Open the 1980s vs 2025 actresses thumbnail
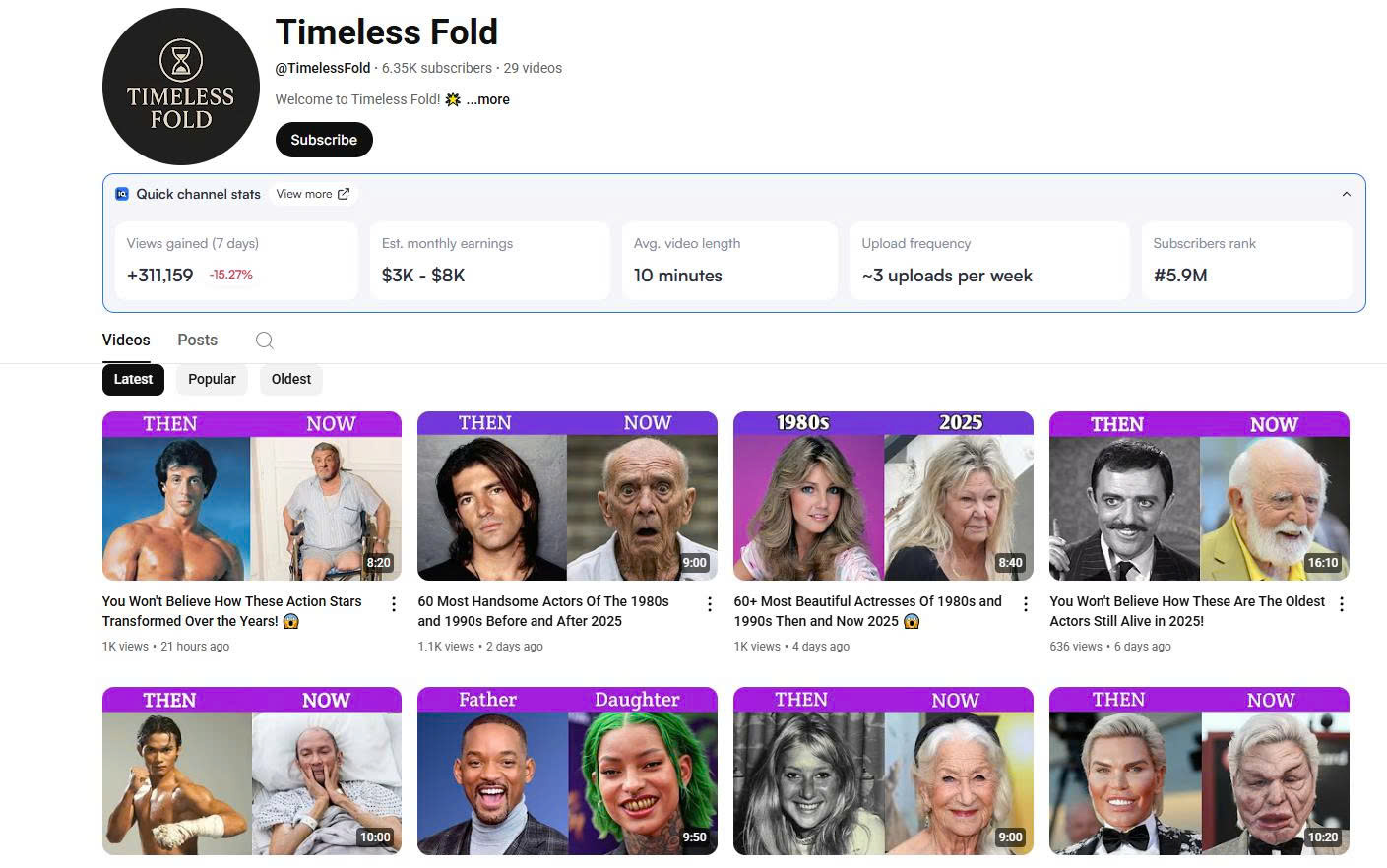This screenshot has height=868, width=1387. [883, 496]
